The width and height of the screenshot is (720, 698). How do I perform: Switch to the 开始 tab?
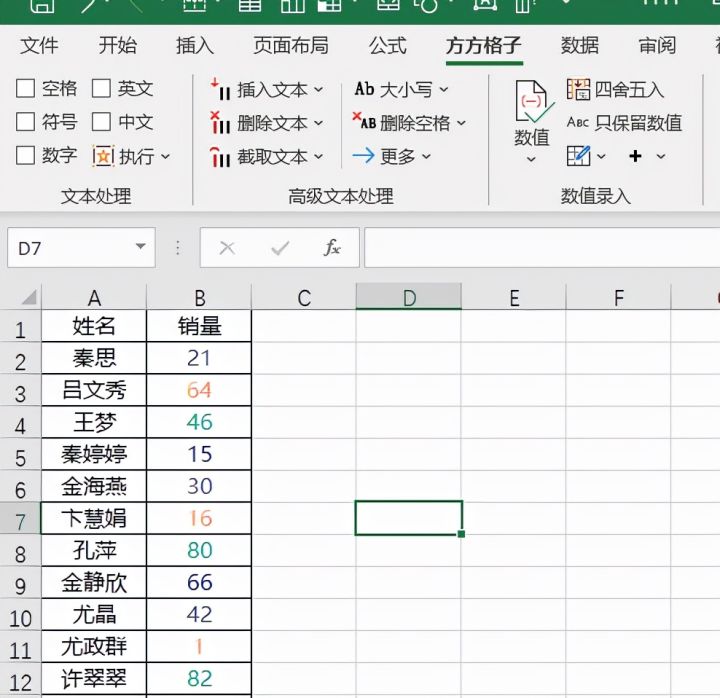pos(118,45)
